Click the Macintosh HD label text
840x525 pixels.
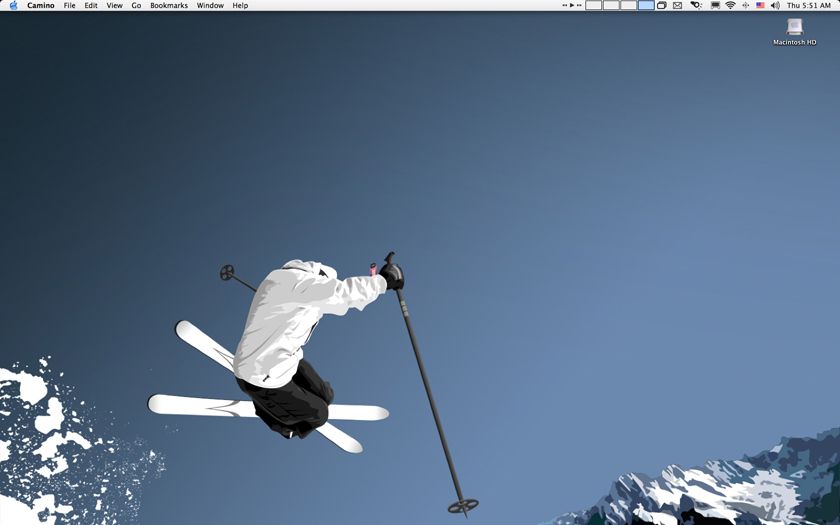click(794, 42)
